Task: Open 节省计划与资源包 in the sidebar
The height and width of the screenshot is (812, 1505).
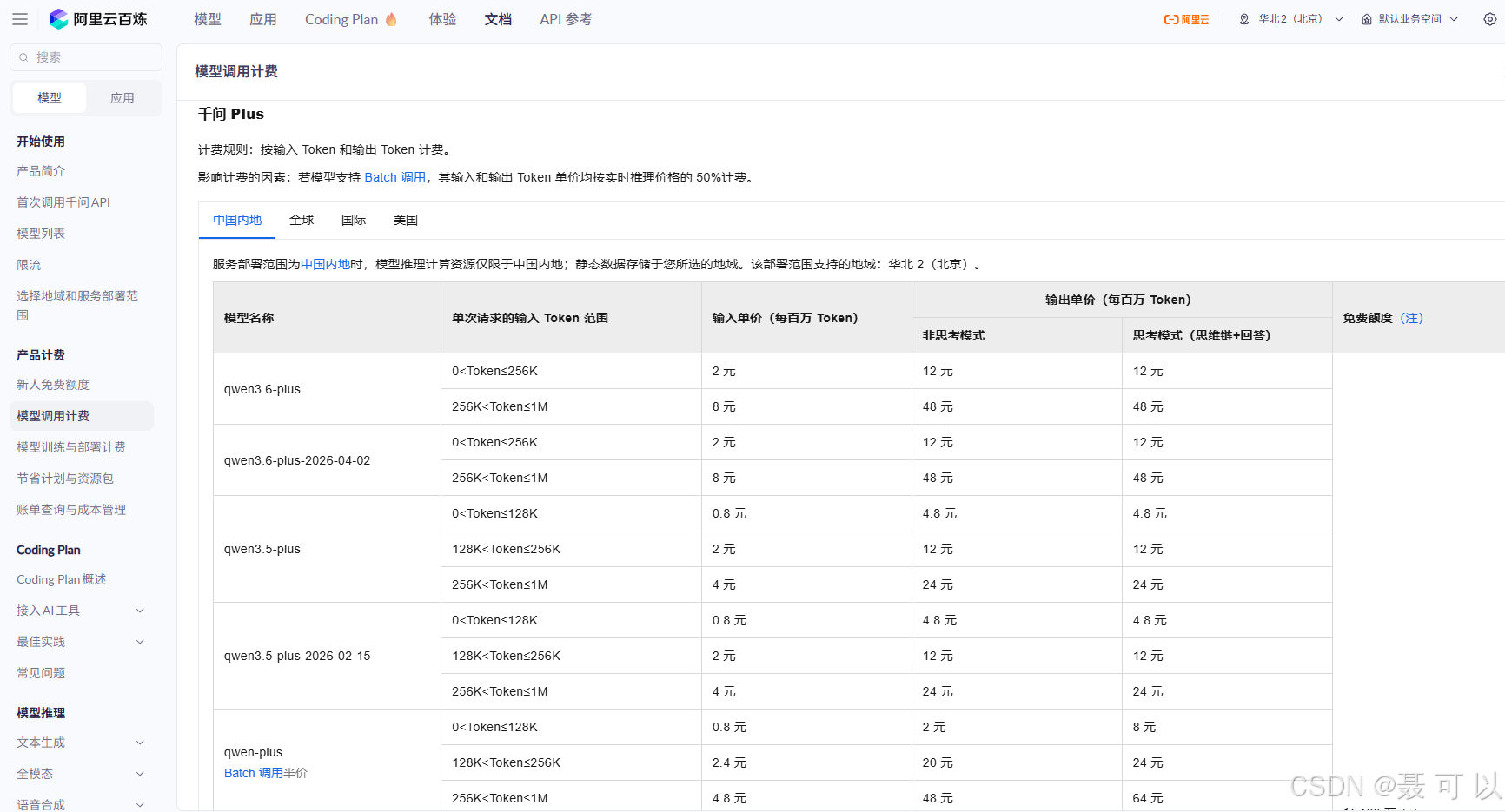Action: tap(65, 479)
